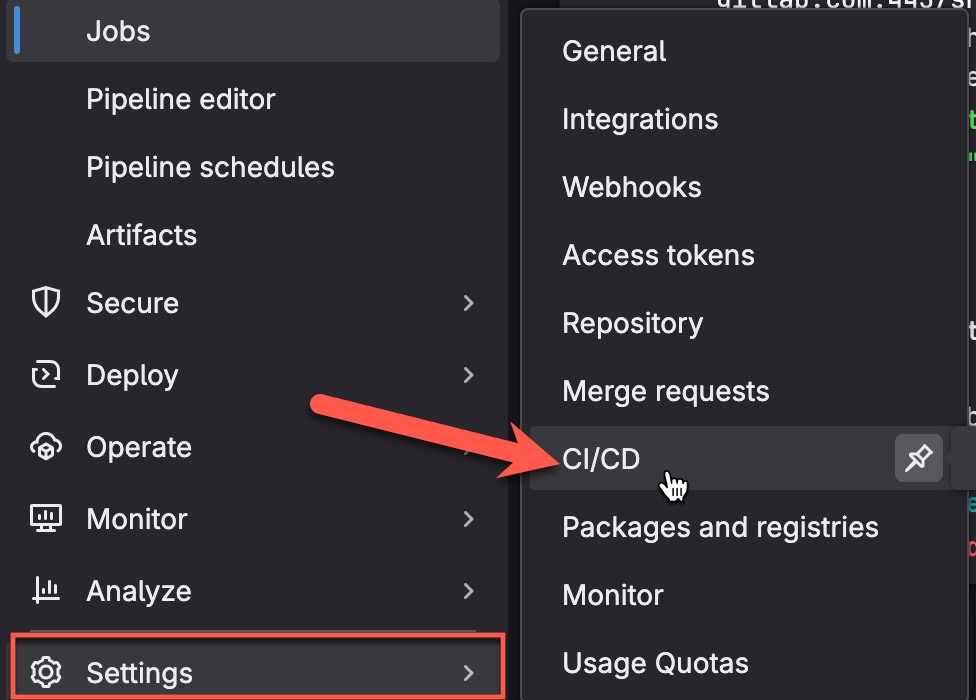This screenshot has width=976, height=700.
Task: Expand the Analyze section chevron
Action: coord(468,591)
